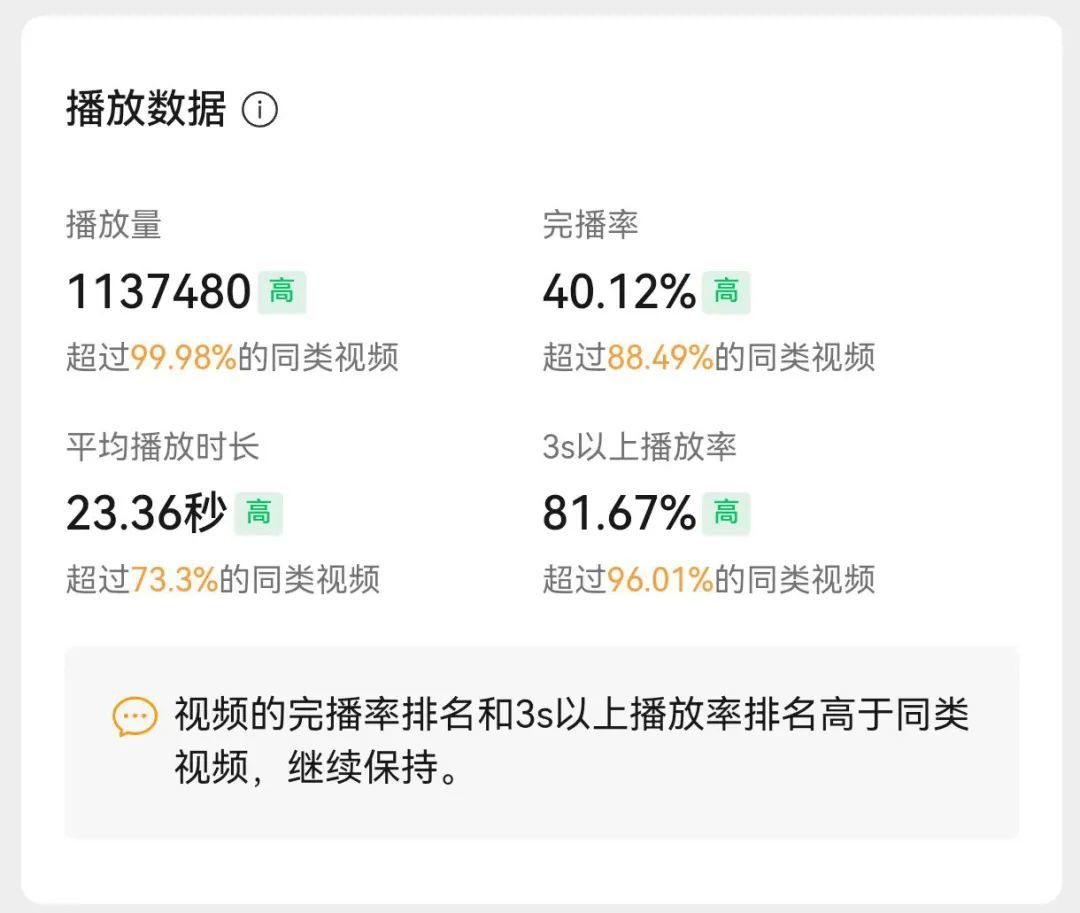This screenshot has width=1080, height=913.
Task: Click the orange chat bubble icon
Action: (x=135, y=716)
